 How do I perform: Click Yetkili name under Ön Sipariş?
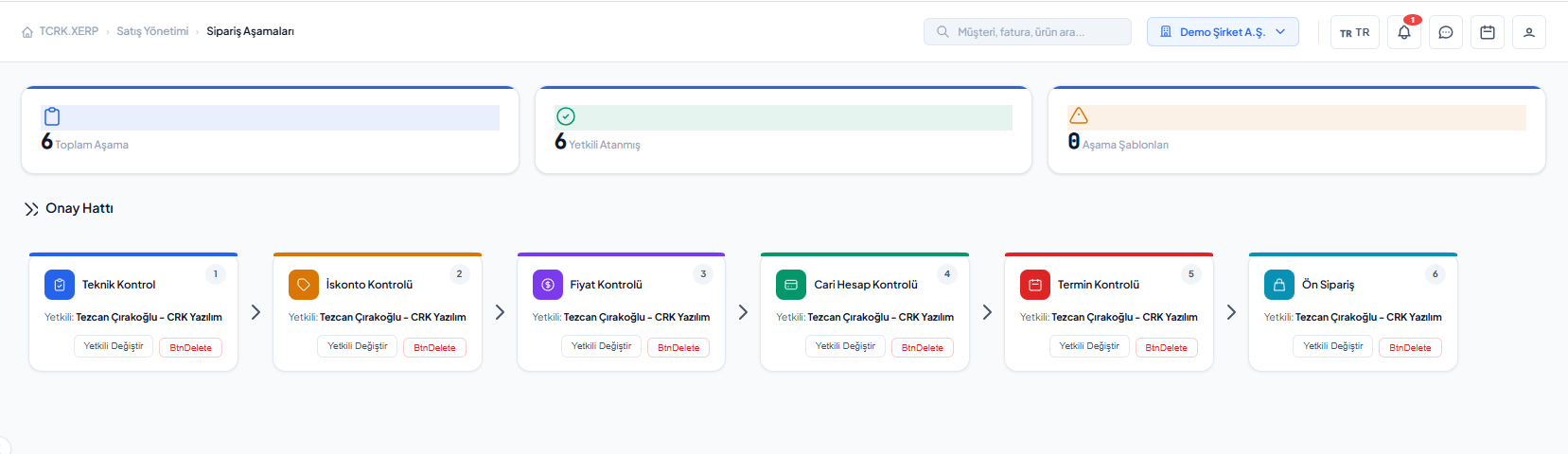pos(1368,317)
